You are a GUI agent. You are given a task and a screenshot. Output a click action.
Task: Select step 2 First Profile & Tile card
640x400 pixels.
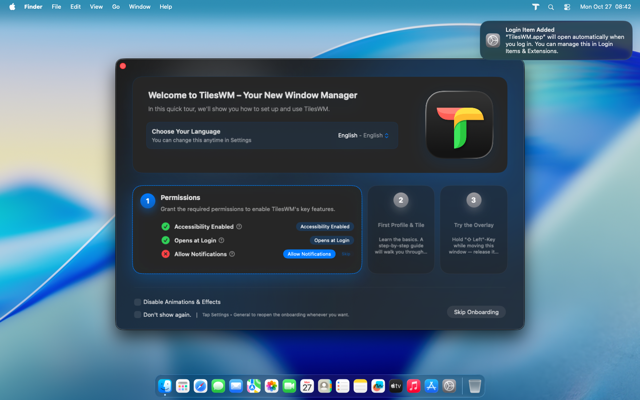[401, 229]
